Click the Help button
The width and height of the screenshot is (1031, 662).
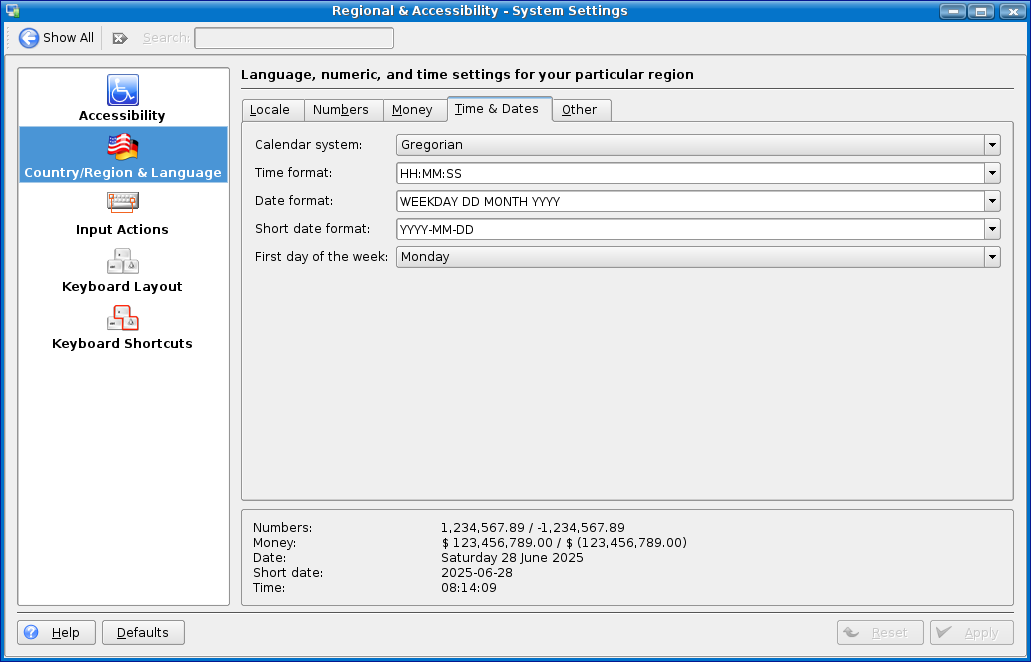[x=57, y=633]
